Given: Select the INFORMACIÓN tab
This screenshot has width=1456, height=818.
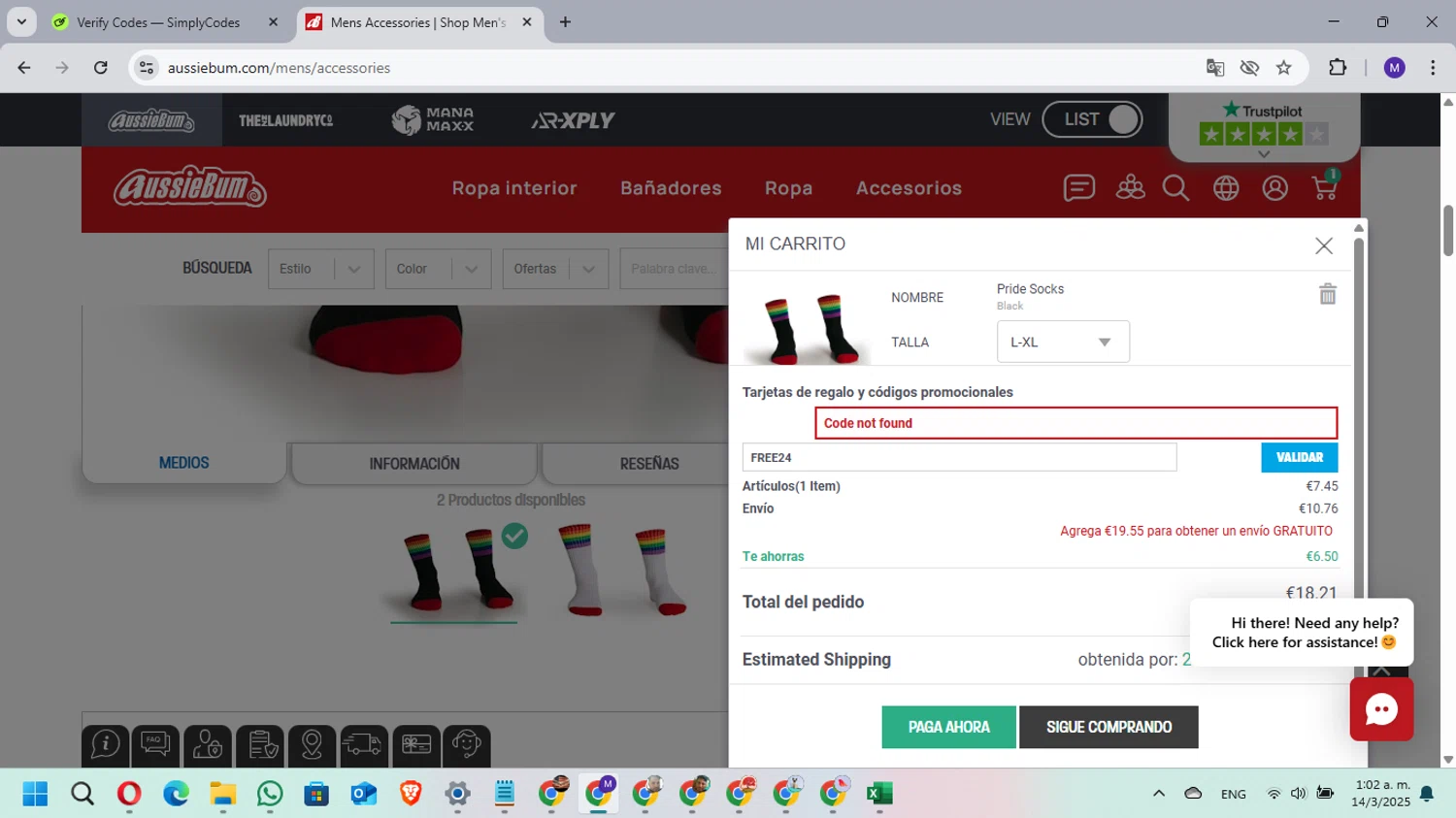Looking at the screenshot, I should 414,464.
